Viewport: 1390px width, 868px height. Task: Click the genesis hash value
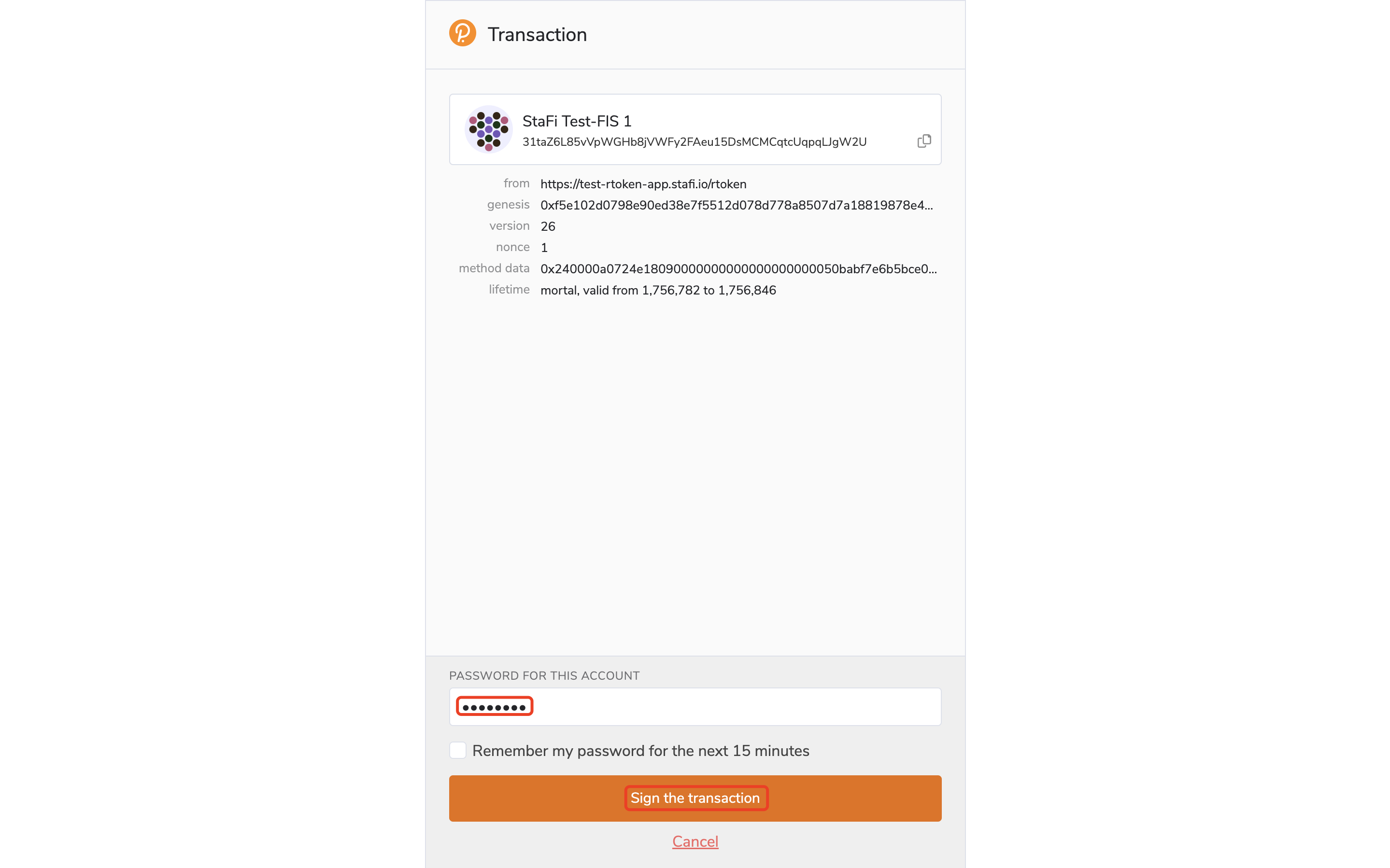736,206
